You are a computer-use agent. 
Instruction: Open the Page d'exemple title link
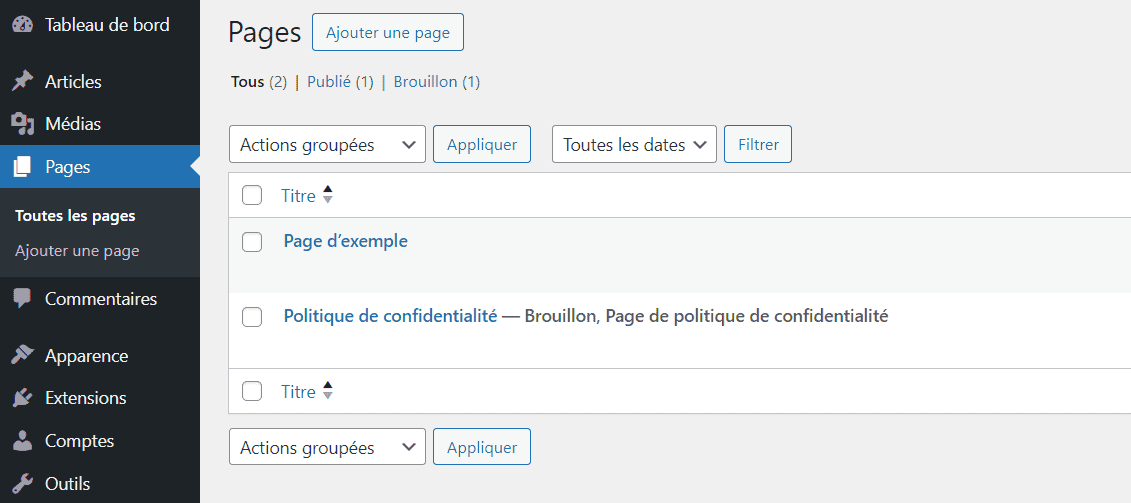tap(346, 241)
